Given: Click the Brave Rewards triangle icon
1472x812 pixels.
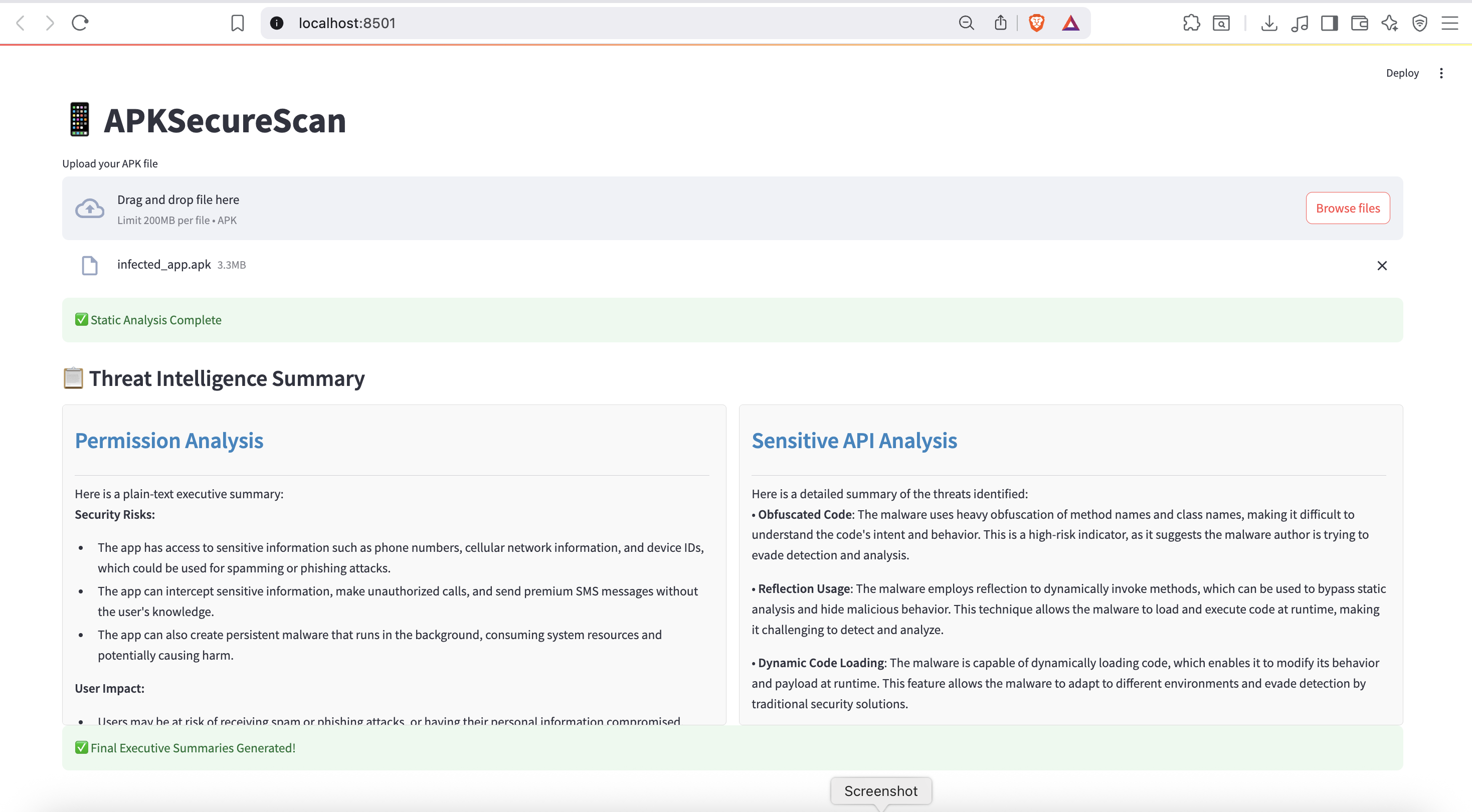Looking at the screenshot, I should [1070, 23].
